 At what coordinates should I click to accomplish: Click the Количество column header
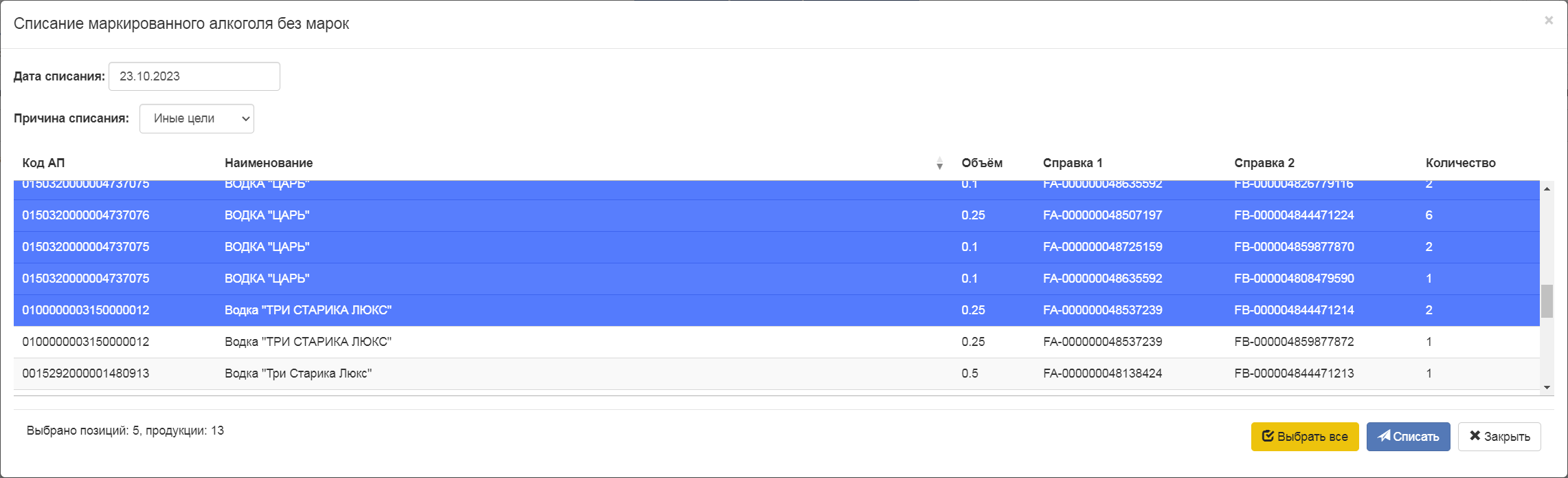pos(1460,163)
